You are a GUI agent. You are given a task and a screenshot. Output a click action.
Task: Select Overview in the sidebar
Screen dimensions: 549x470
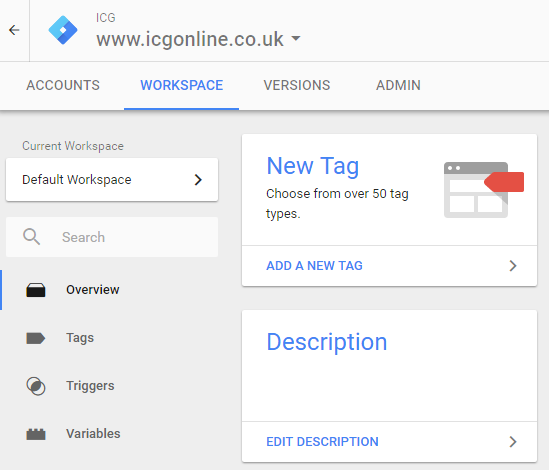tap(93, 290)
